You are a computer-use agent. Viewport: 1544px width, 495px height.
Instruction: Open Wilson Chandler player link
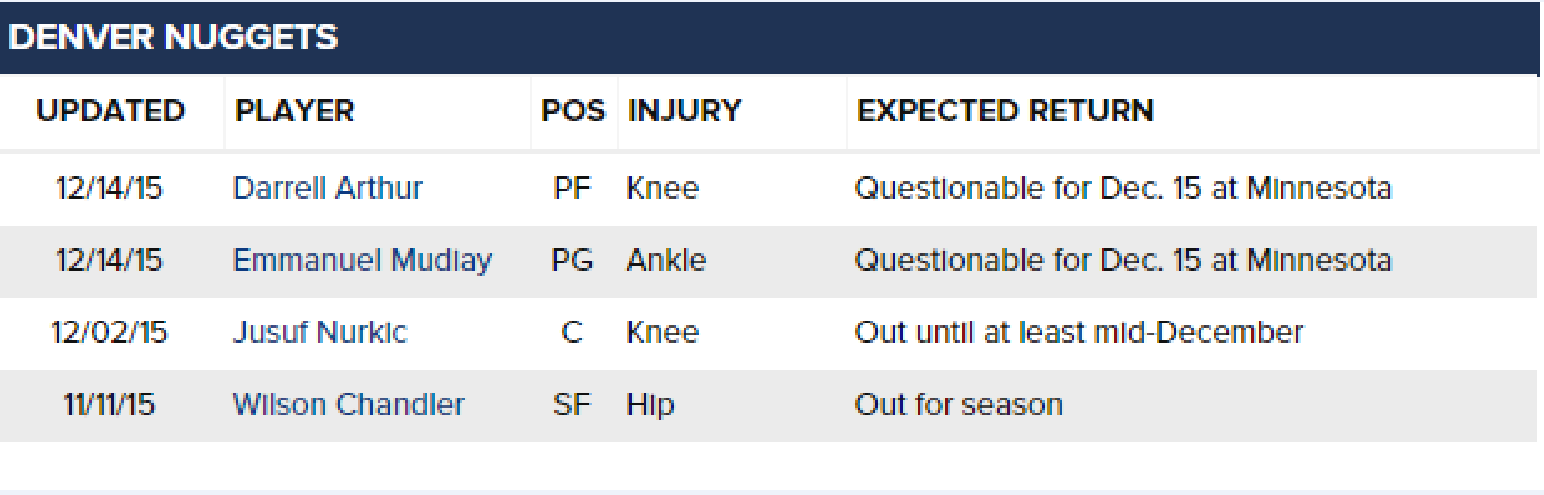point(348,405)
